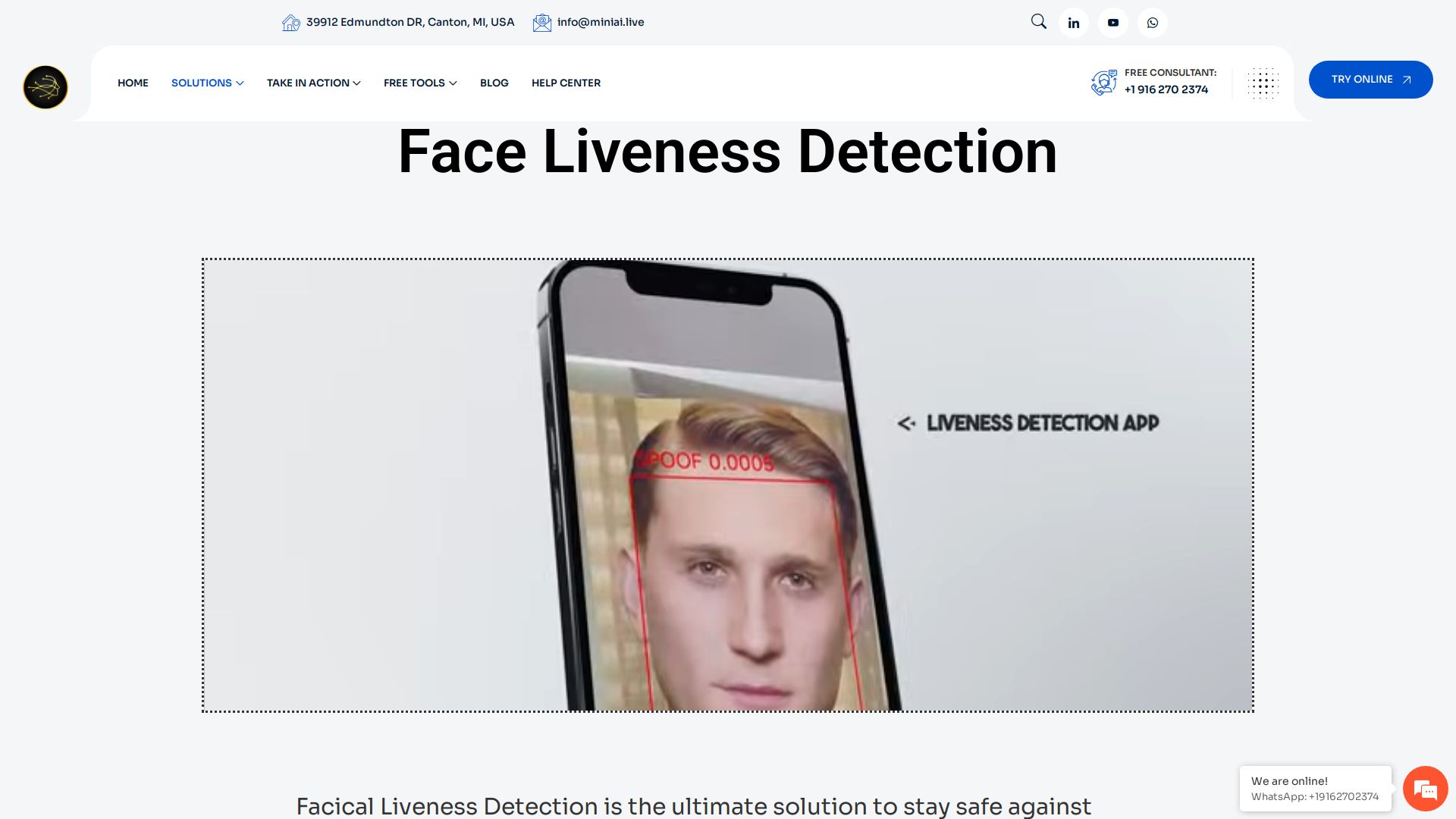Expand the Take In Action dropdown

(x=313, y=83)
